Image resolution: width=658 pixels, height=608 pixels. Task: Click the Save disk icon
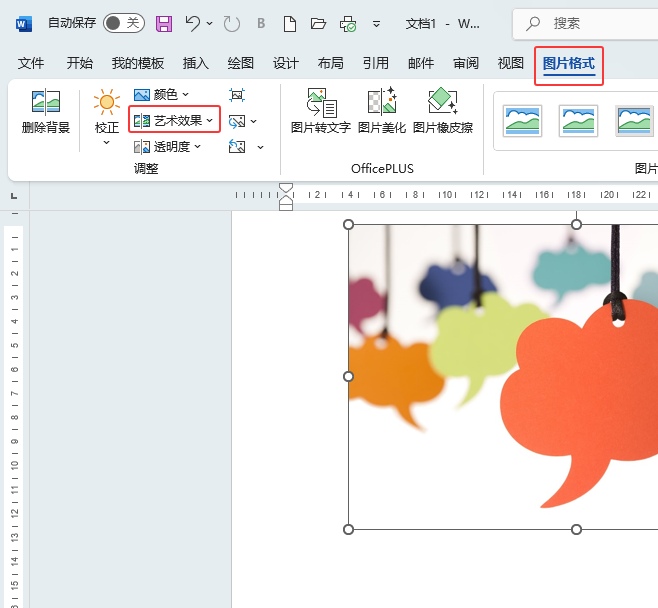click(164, 23)
